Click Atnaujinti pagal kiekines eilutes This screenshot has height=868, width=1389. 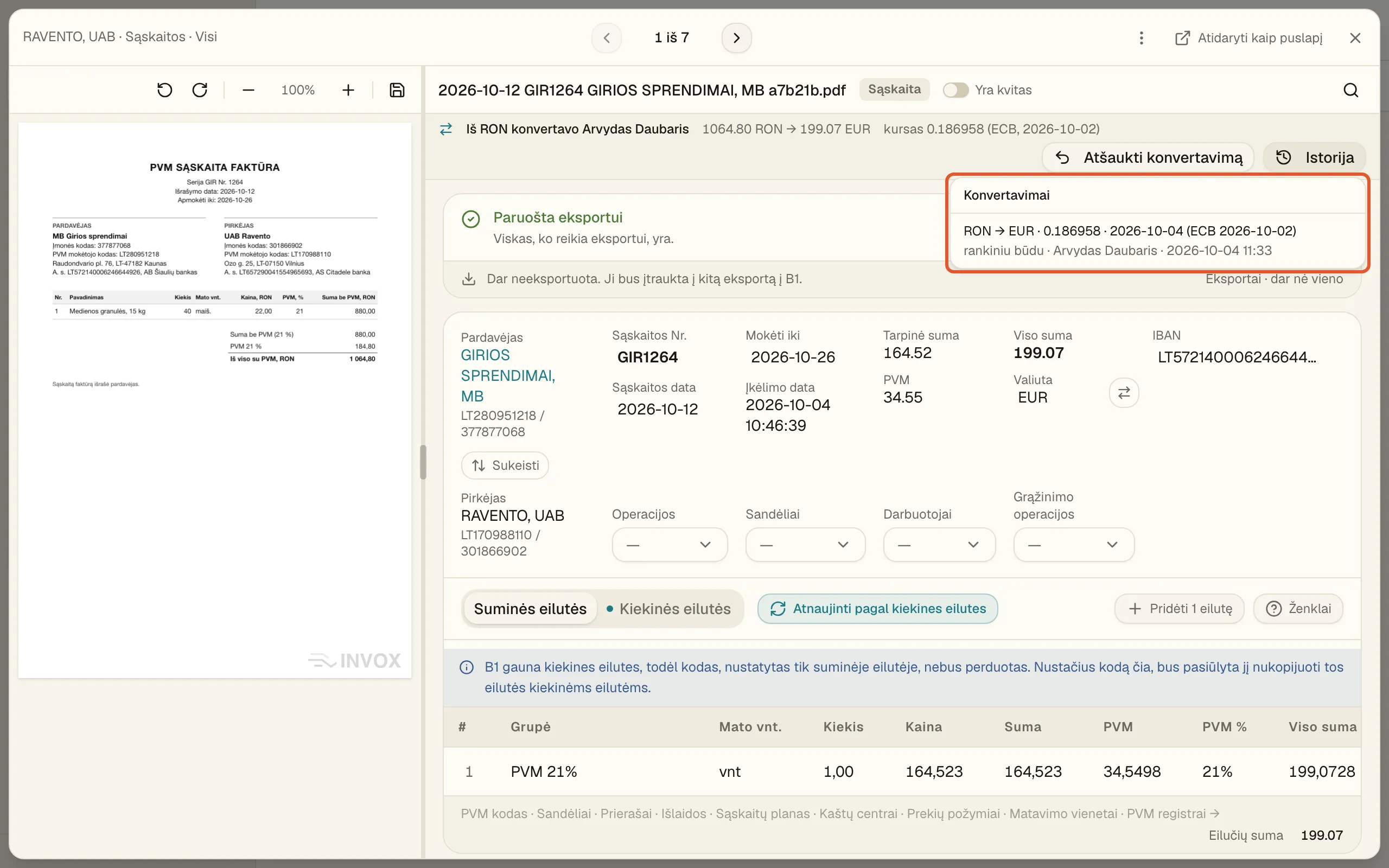pyautogui.click(x=877, y=609)
